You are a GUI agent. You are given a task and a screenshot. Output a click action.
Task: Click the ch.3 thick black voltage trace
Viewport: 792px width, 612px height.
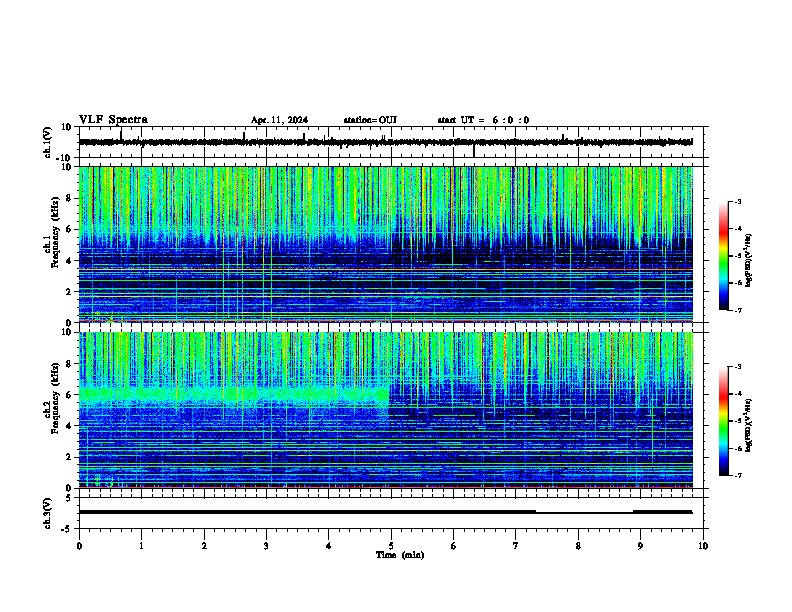[x=385, y=512]
